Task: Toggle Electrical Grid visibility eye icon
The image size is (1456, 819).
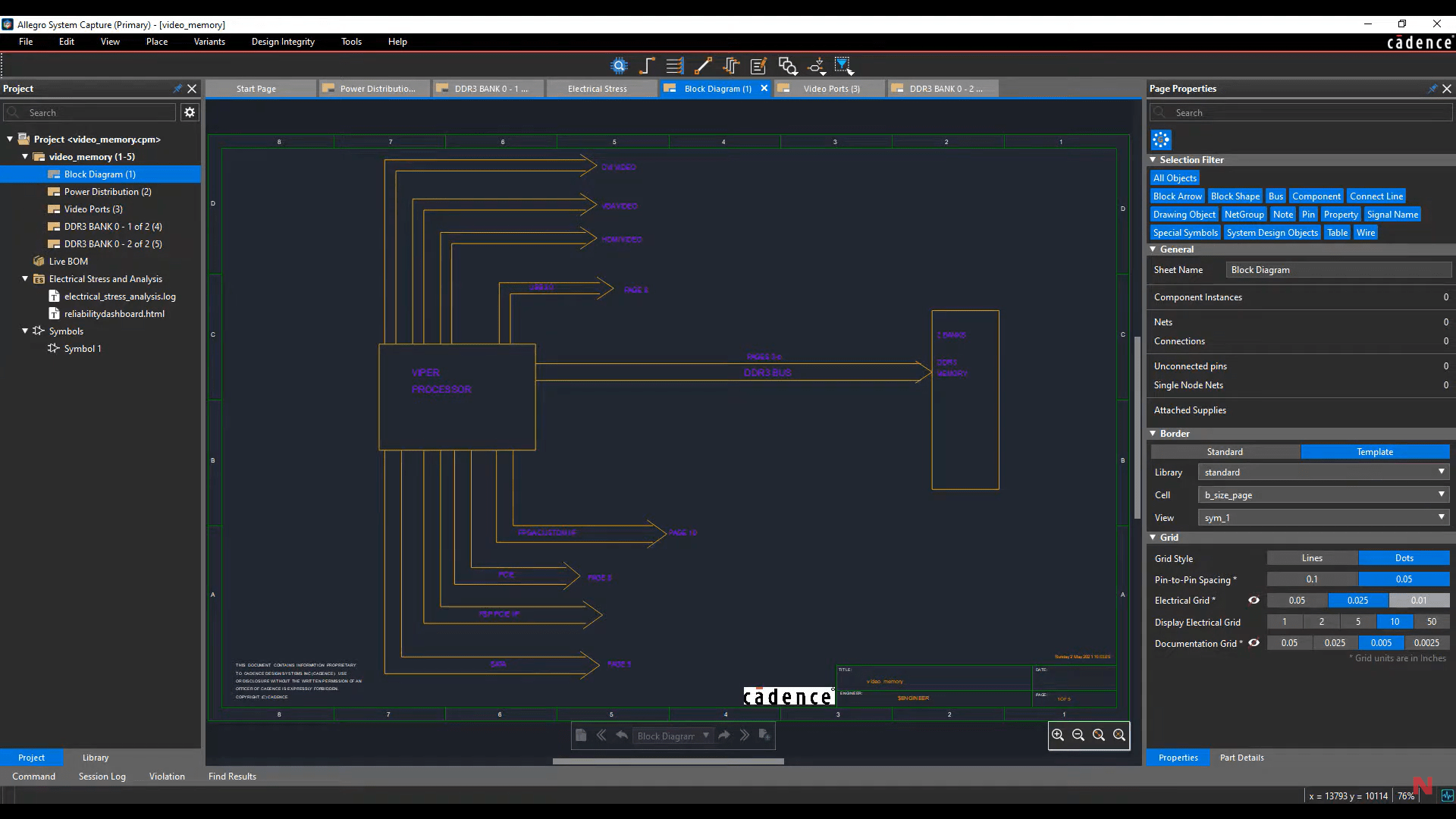Action: [x=1254, y=600]
